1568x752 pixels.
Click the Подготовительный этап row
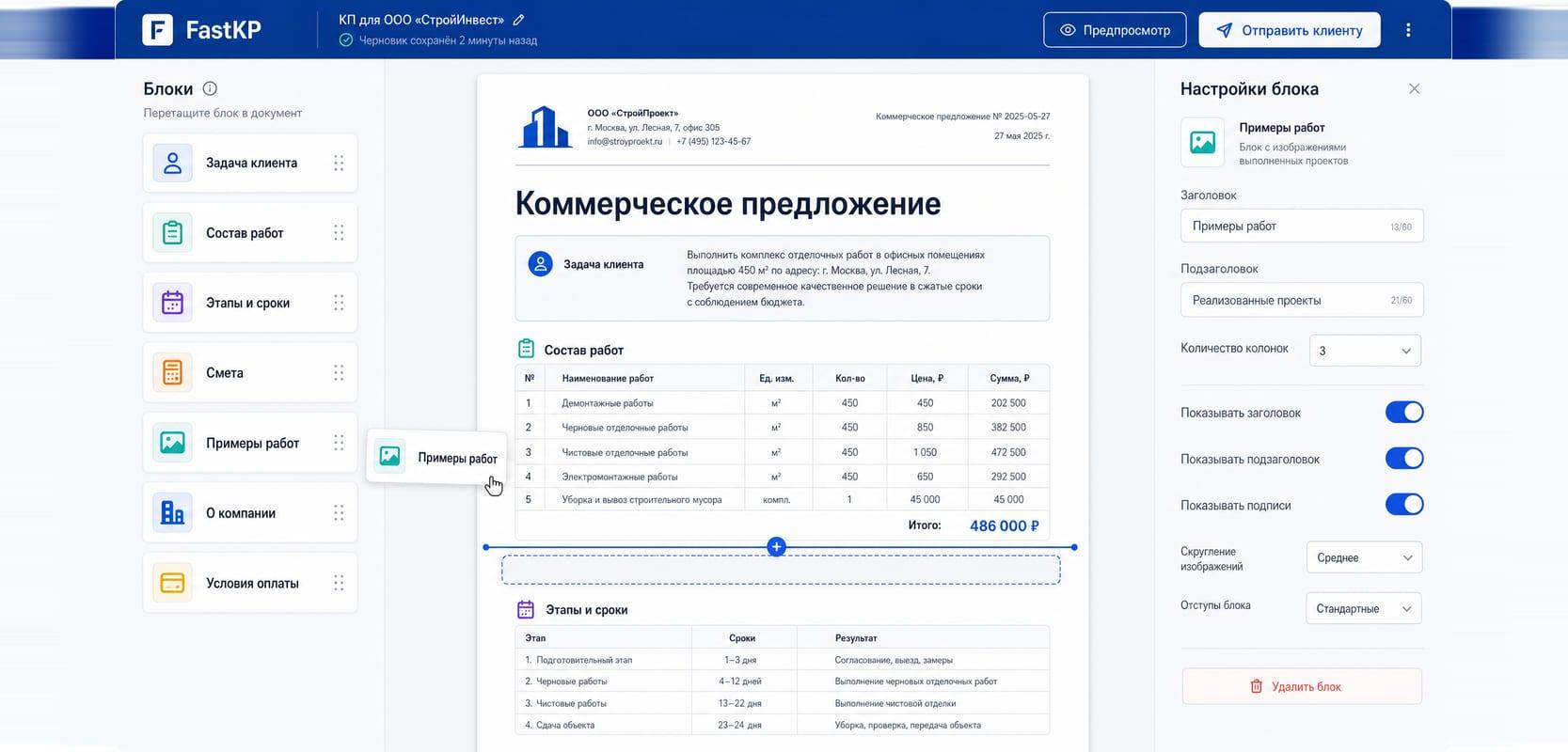click(x=783, y=660)
